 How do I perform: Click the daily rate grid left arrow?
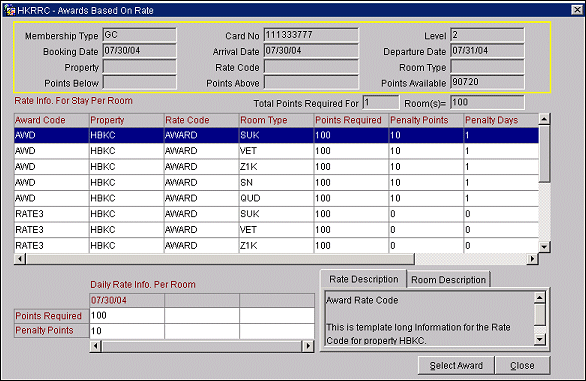96,346
